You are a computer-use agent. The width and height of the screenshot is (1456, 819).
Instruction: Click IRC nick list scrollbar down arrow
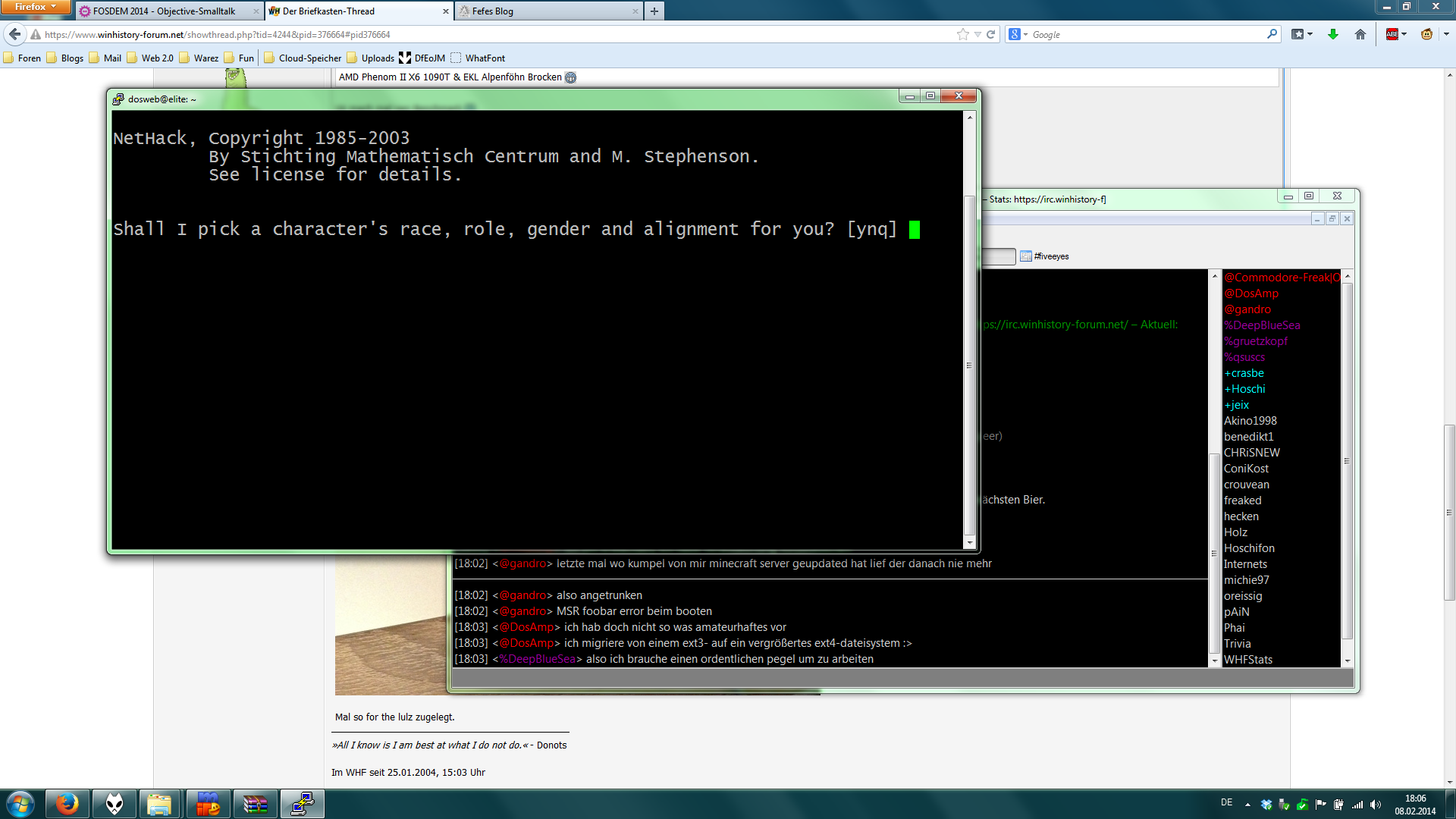pyautogui.click(x=1348, y=661)
